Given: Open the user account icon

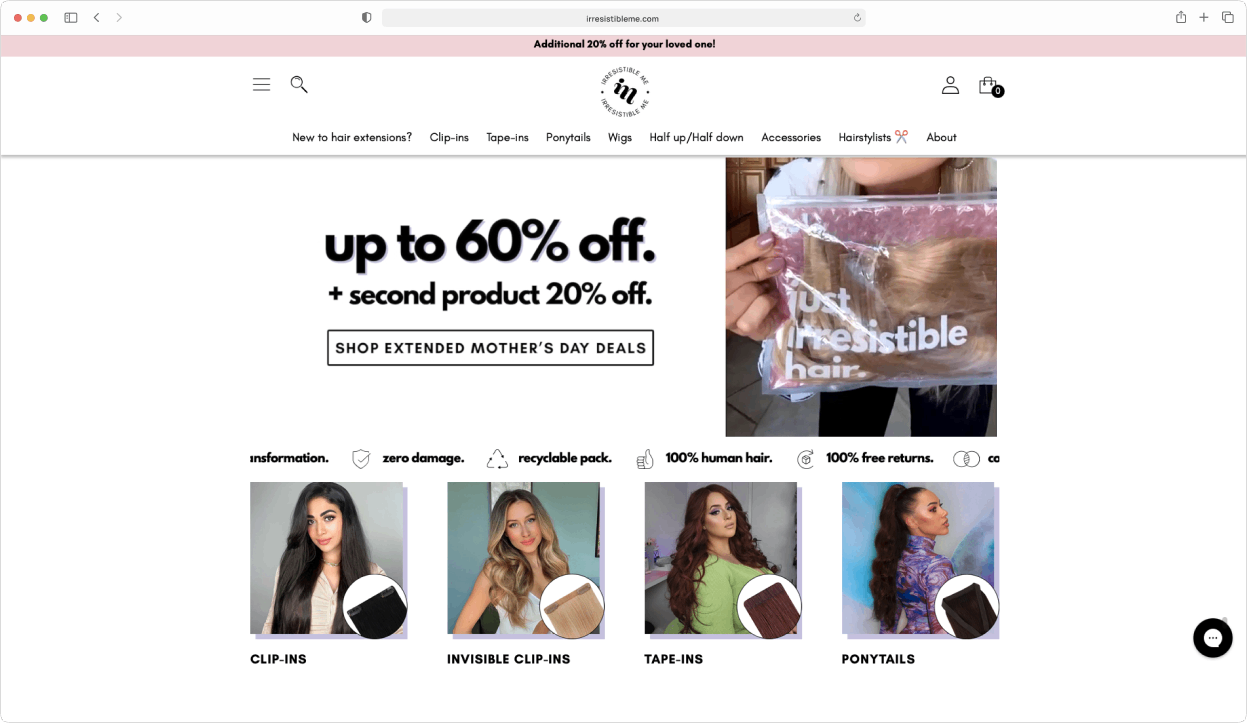Looking at the screenshot, I should [950, 86].
